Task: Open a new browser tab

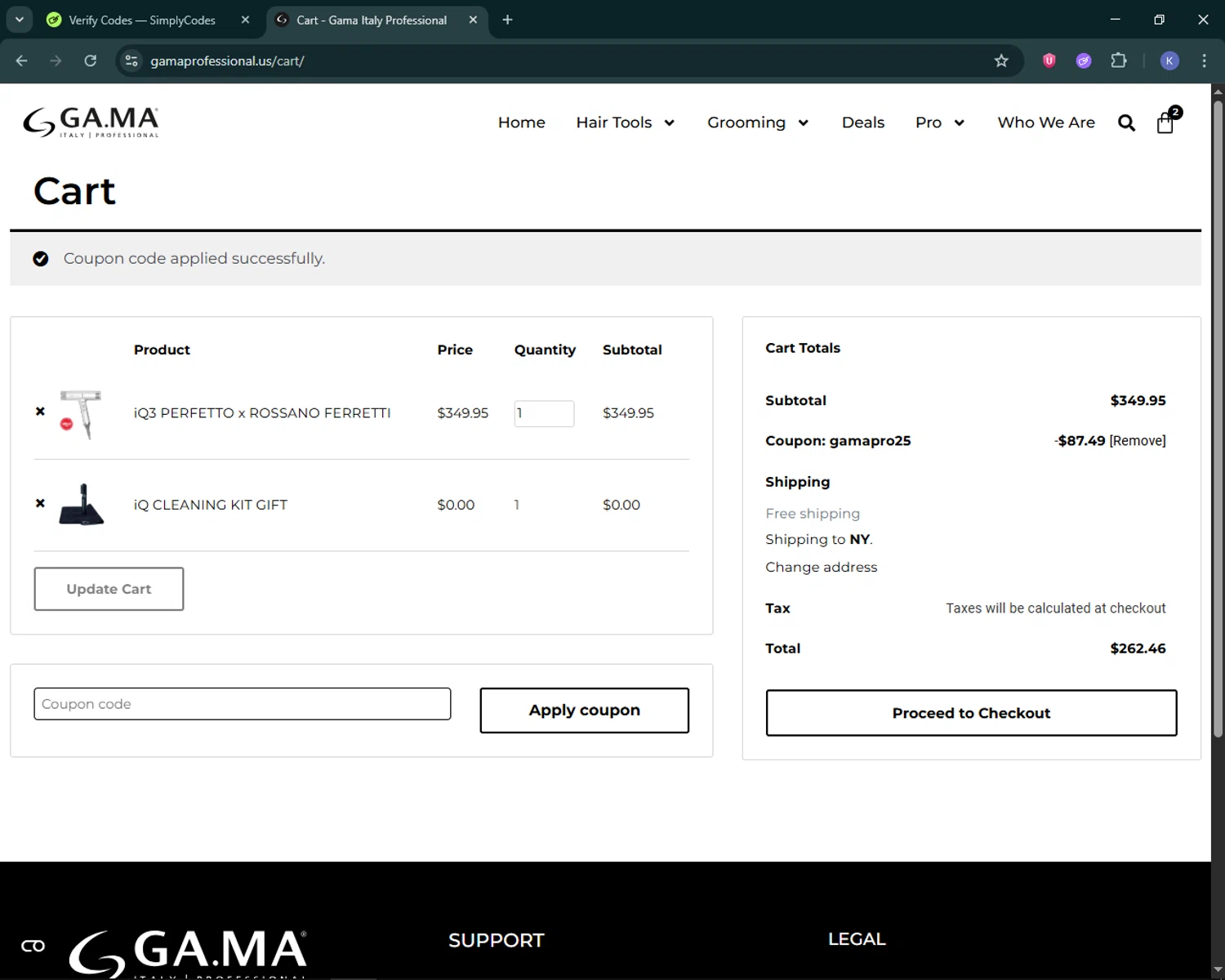Action: tap(507, 20)
